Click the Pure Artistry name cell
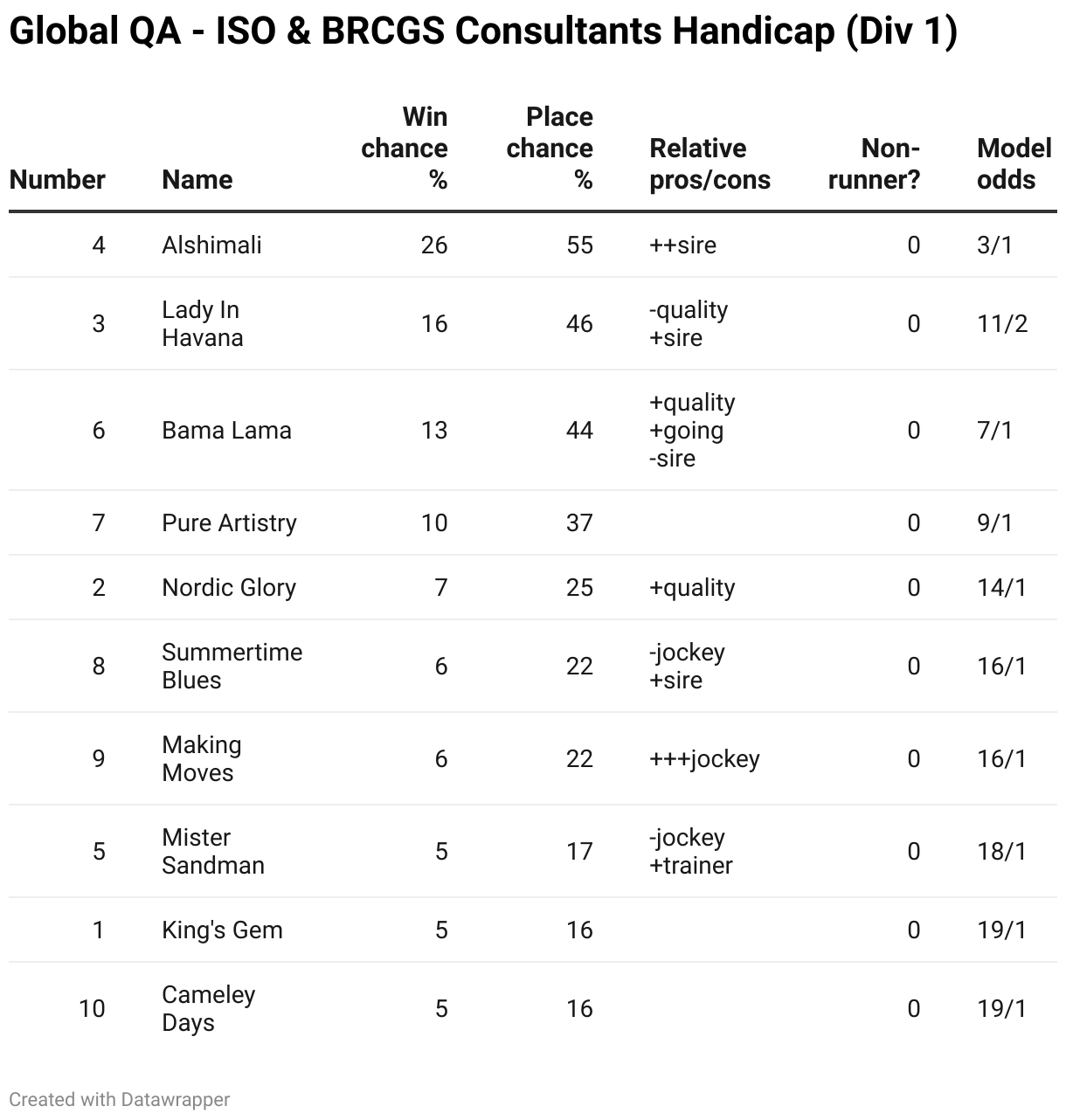 coord(230,523)
